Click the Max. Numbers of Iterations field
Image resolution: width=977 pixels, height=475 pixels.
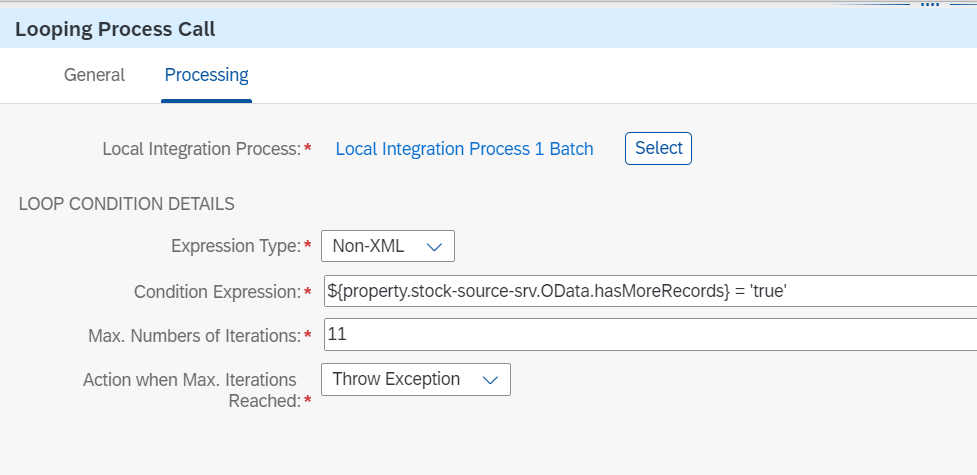(650, 335)
